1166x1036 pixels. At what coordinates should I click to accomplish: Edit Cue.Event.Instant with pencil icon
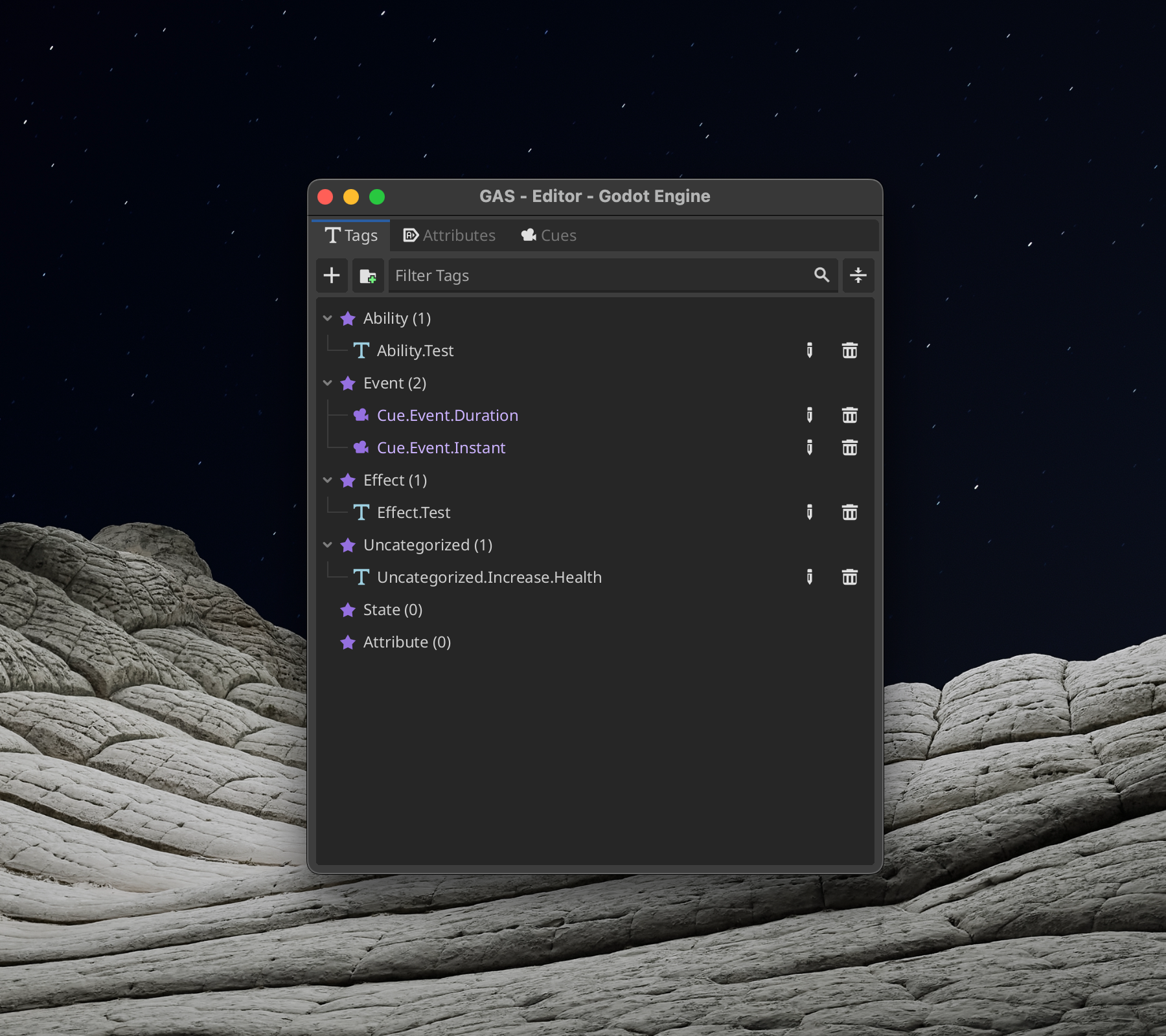810,447
